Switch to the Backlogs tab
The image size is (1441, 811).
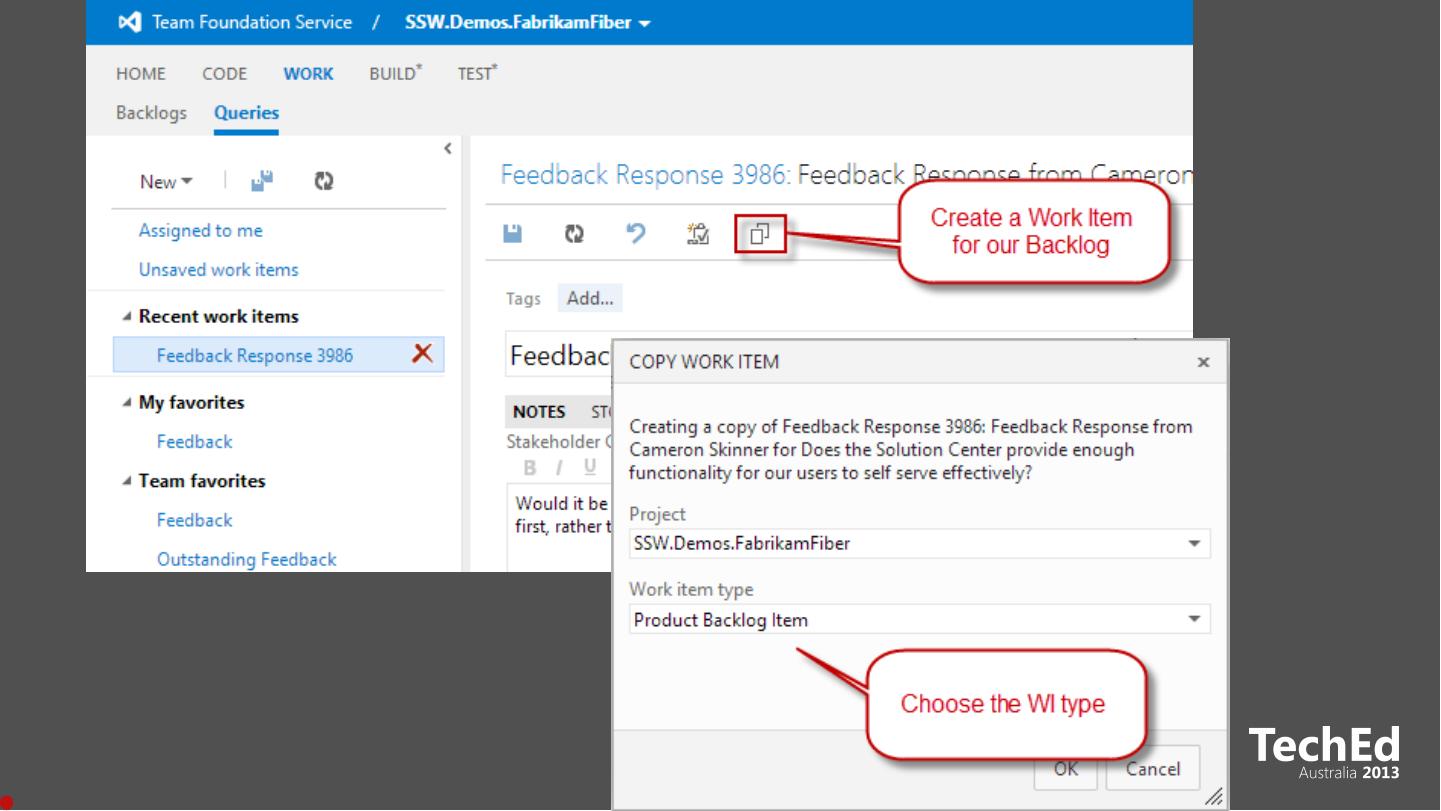[x=151, y=113]
